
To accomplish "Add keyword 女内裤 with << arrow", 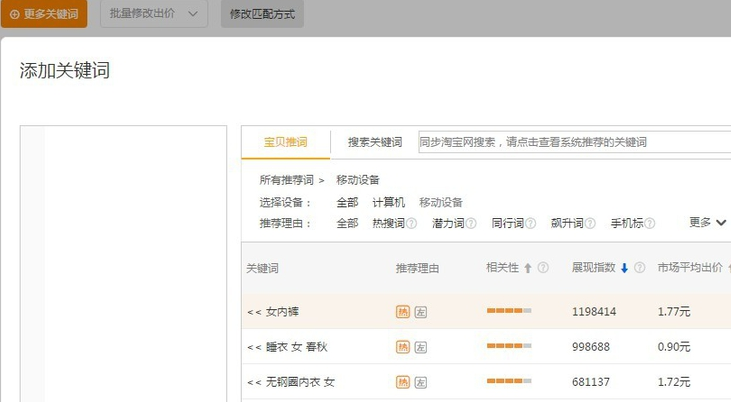I will 254,312.
